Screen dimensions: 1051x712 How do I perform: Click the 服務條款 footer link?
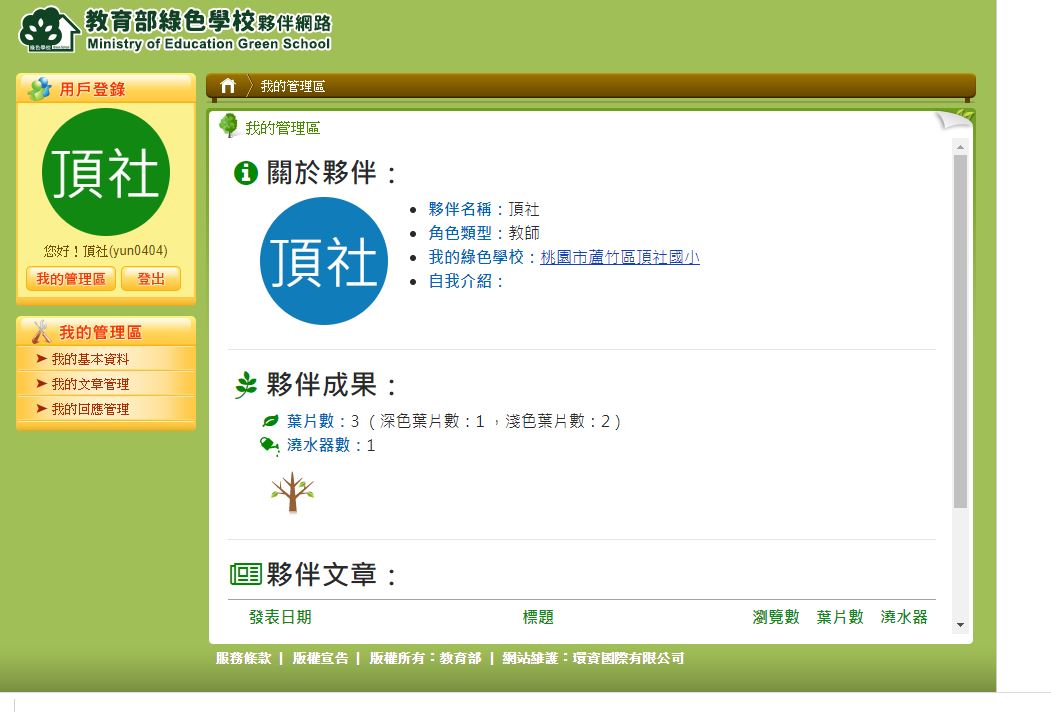243,658
